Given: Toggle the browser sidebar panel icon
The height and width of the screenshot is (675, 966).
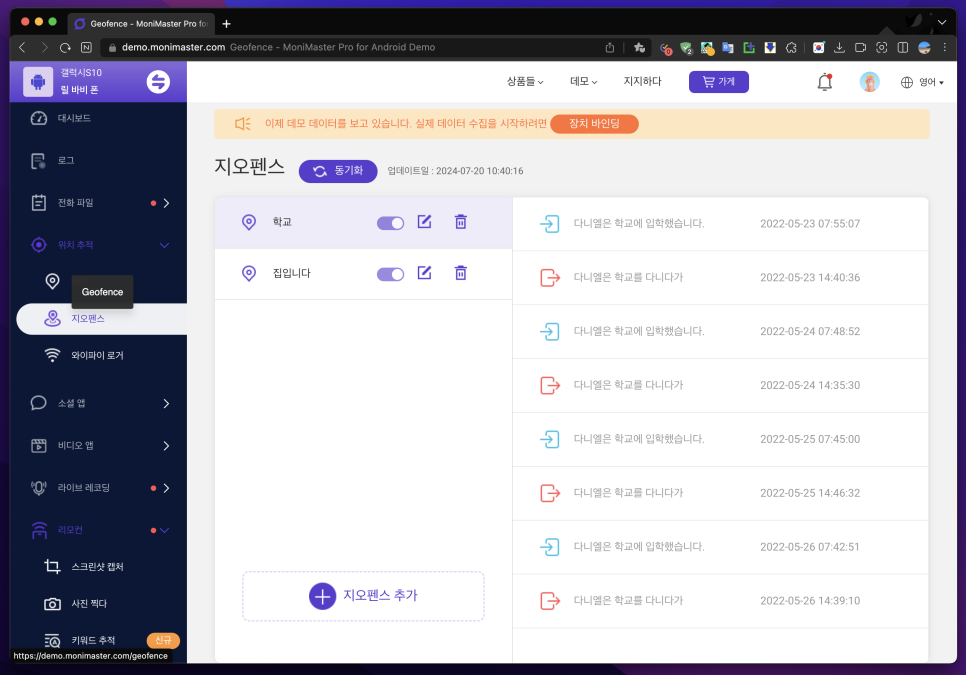Looking at the screenshot, I should click(903, 47).
